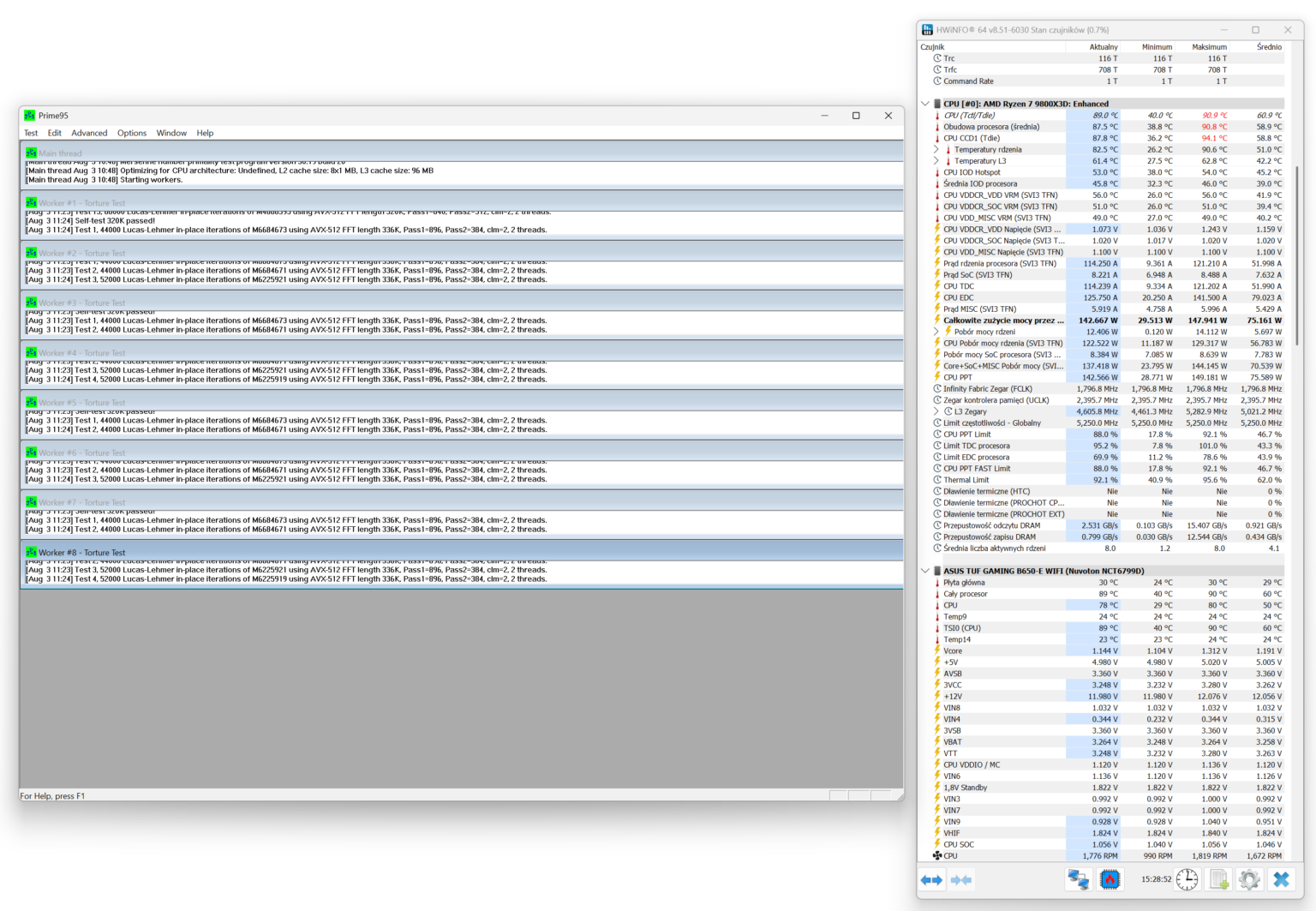Click the Worker #7 Torture Test icon

click(x=31, y=502)
